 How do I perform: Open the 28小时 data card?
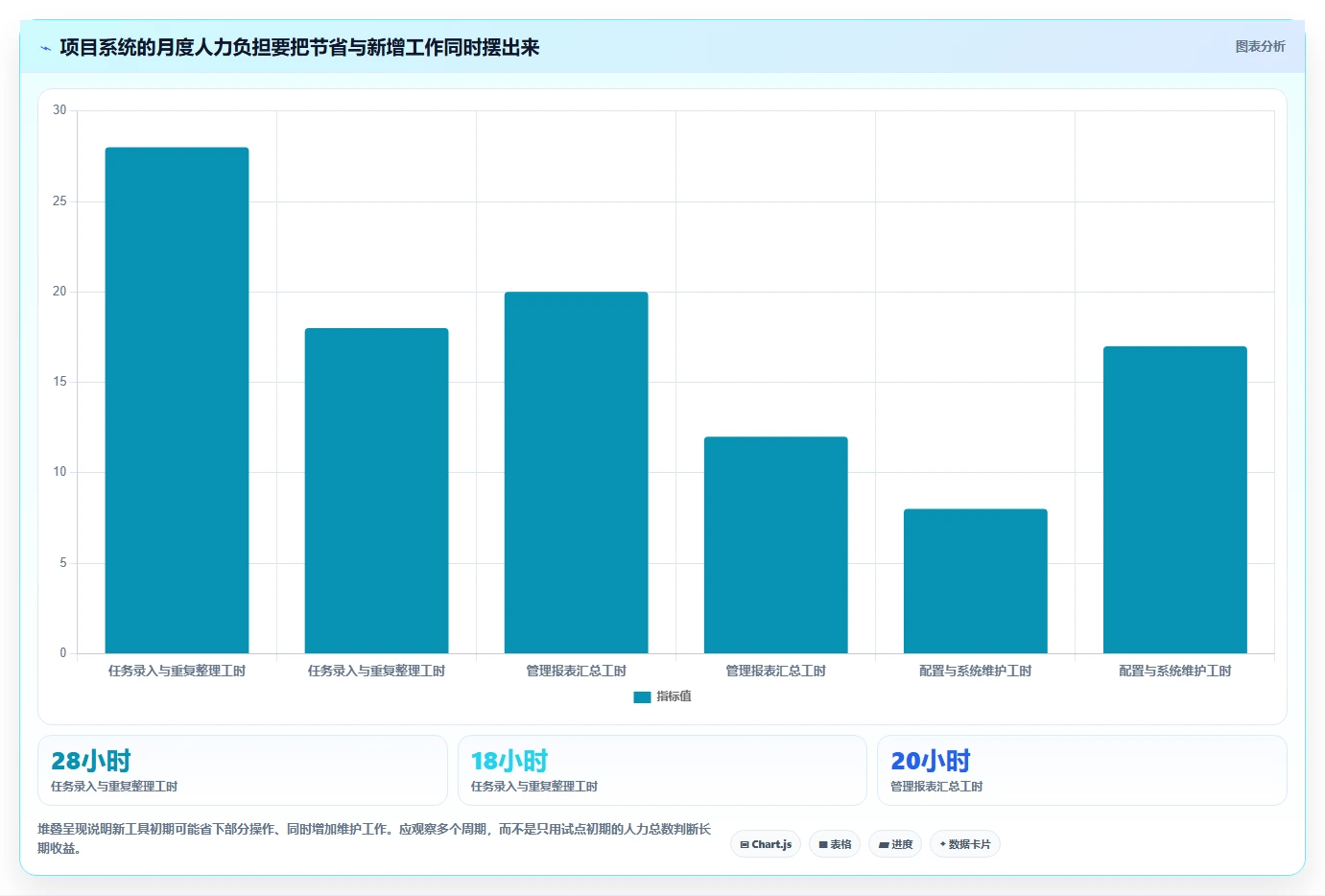click(242, 770)
